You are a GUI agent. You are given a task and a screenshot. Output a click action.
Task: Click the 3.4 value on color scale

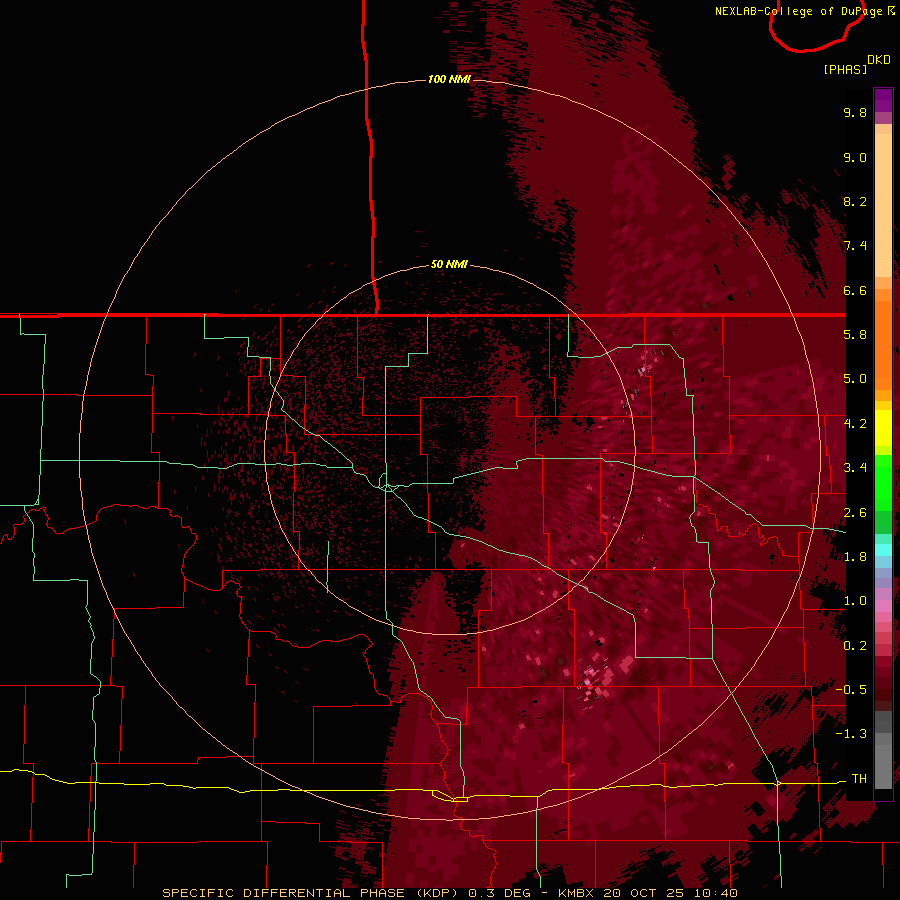coord(855,468)
